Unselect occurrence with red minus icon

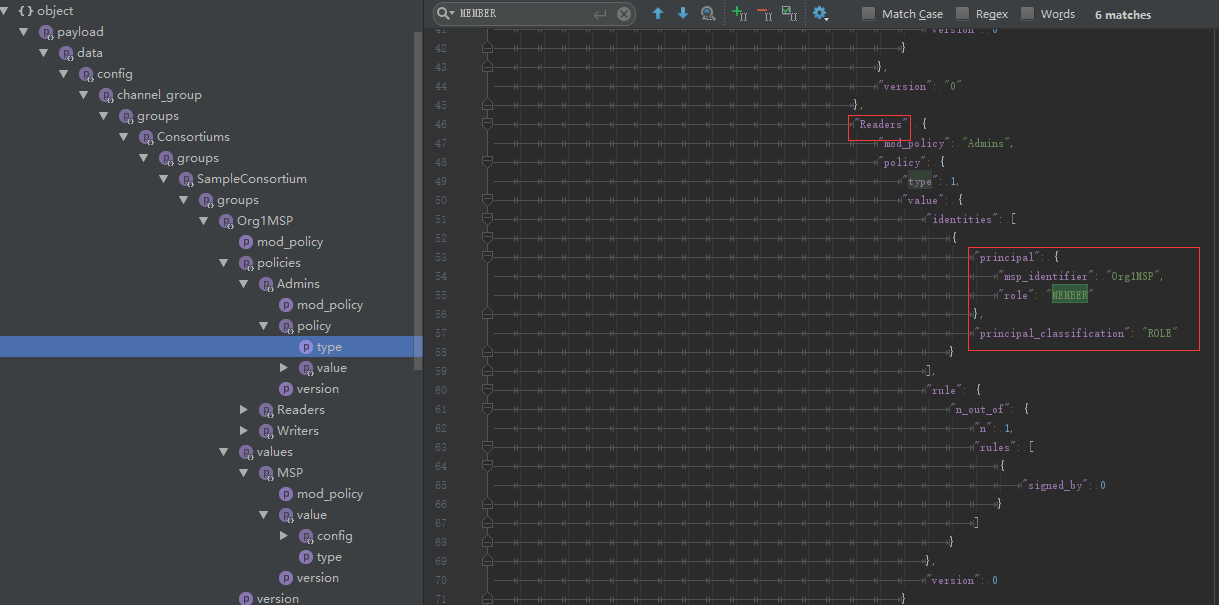coord(764,14)
